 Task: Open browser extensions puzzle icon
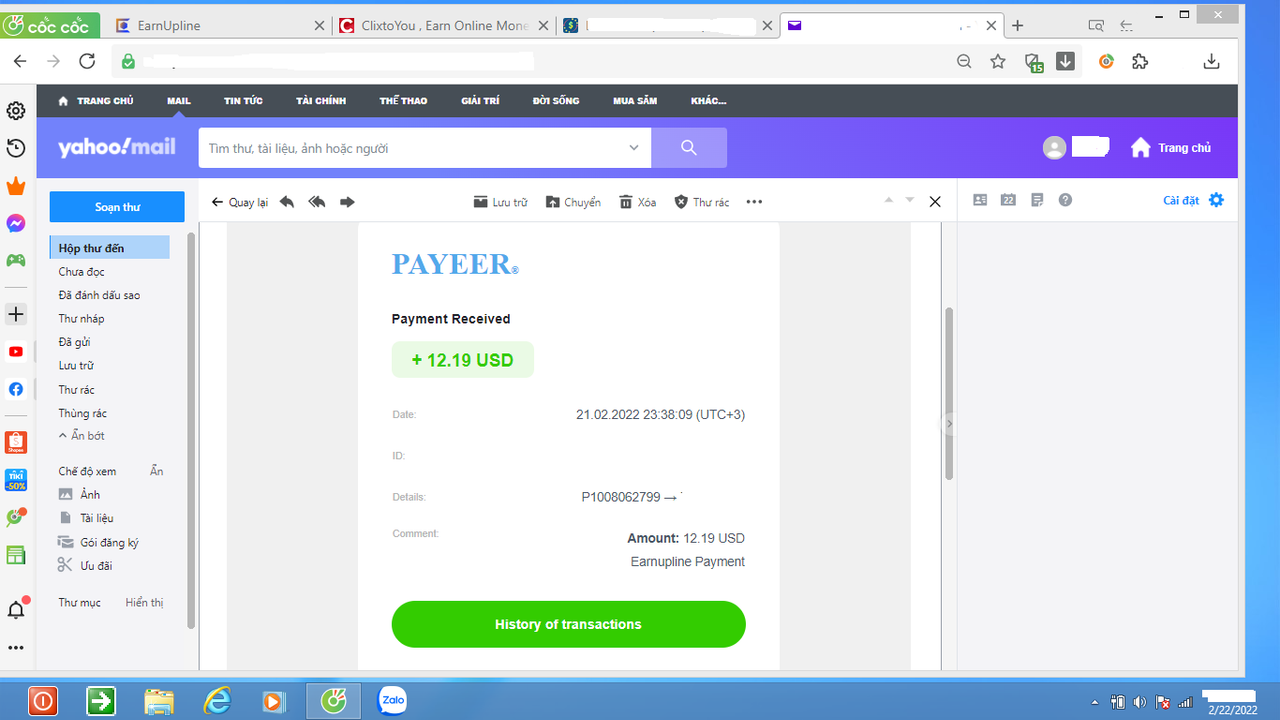point(1140,62)
